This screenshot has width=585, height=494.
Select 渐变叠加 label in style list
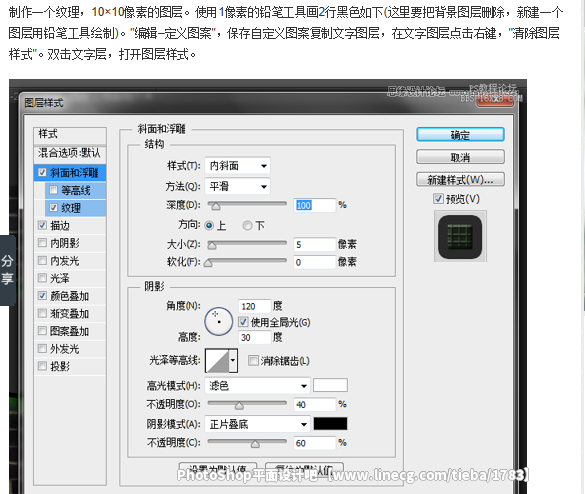point(69,313)
